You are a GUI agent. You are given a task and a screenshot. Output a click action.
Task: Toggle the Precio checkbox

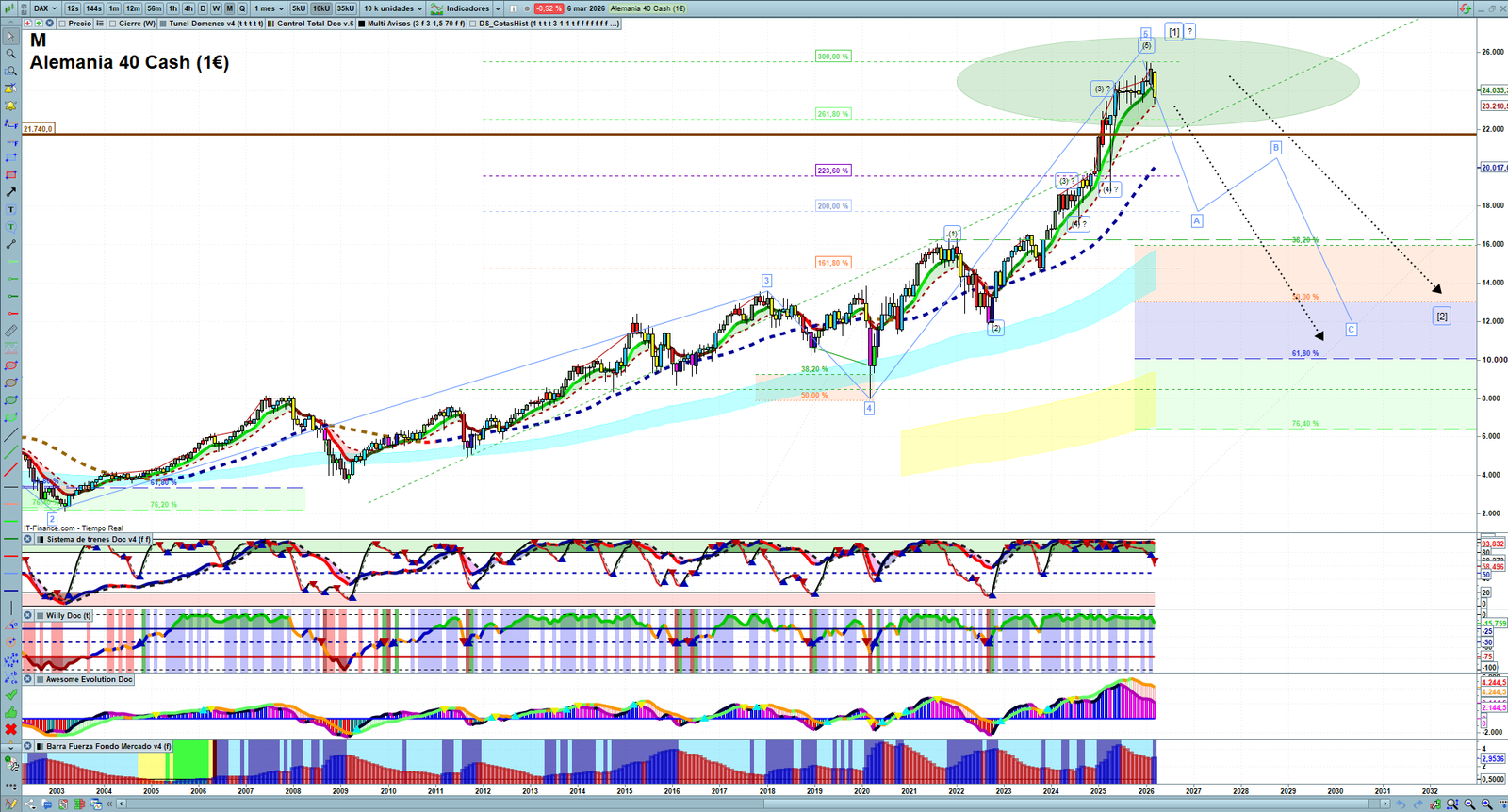click(x=62, y=24)
